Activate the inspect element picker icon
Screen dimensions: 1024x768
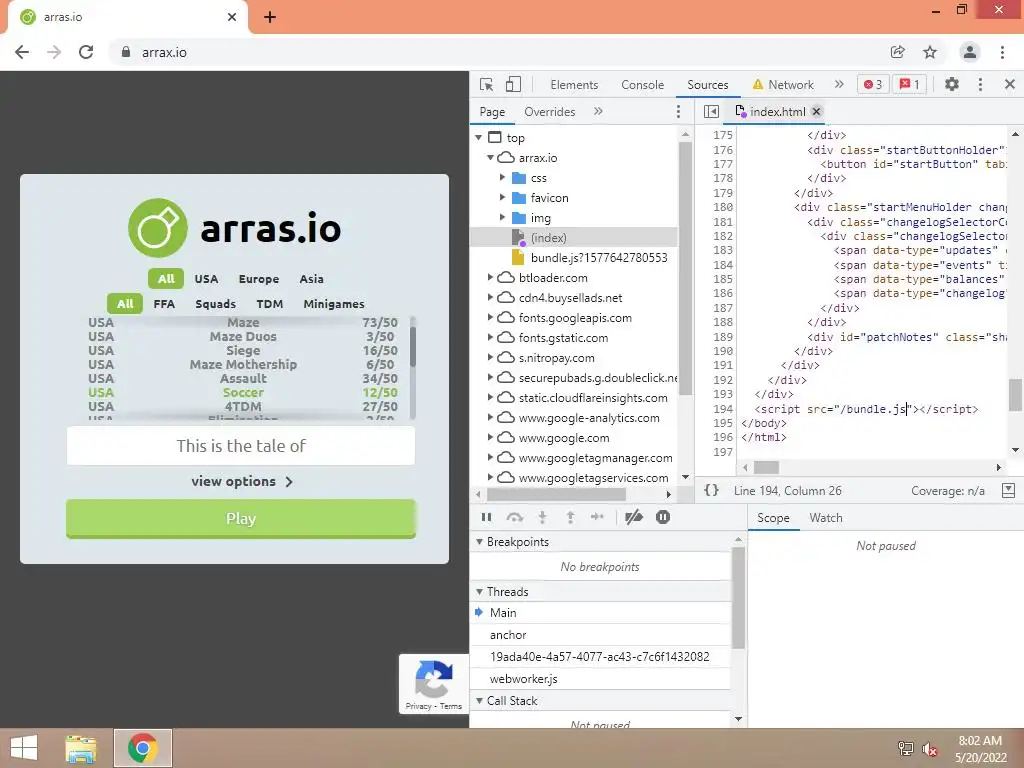click(487, 84)
